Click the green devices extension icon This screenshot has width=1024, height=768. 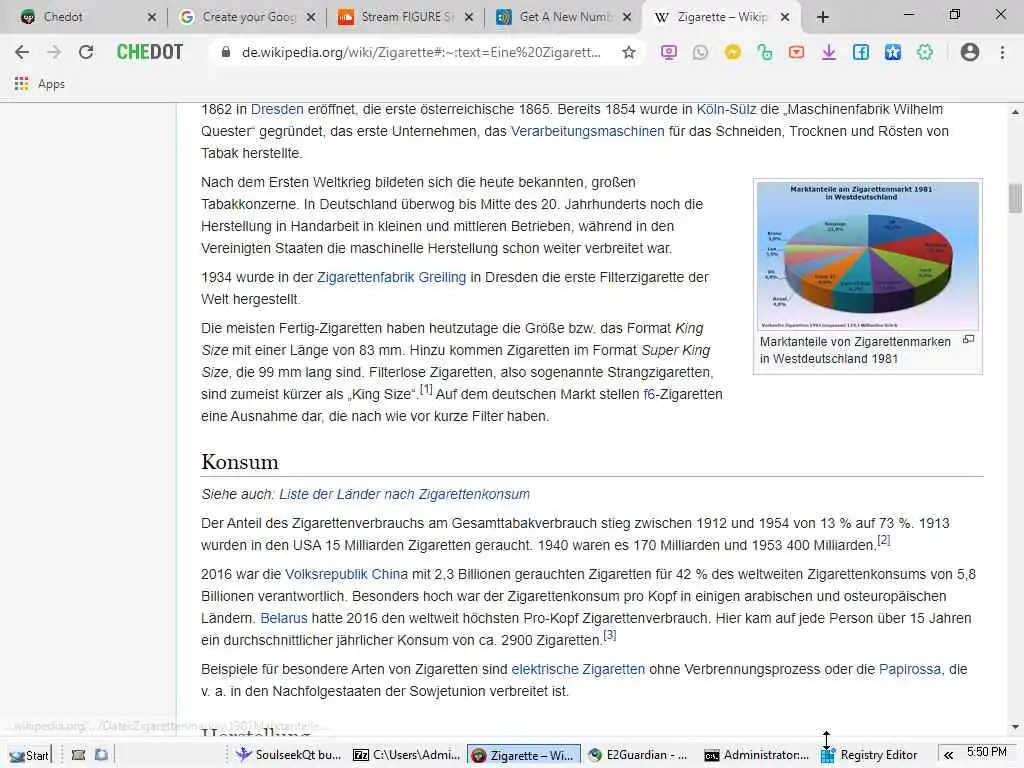pos(764,52)
